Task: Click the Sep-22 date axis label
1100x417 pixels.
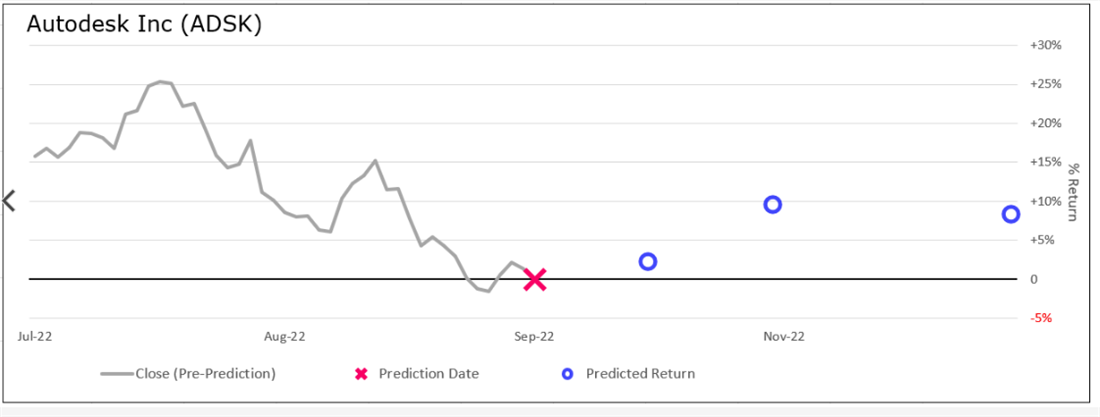Action: (x=534, y=337)
